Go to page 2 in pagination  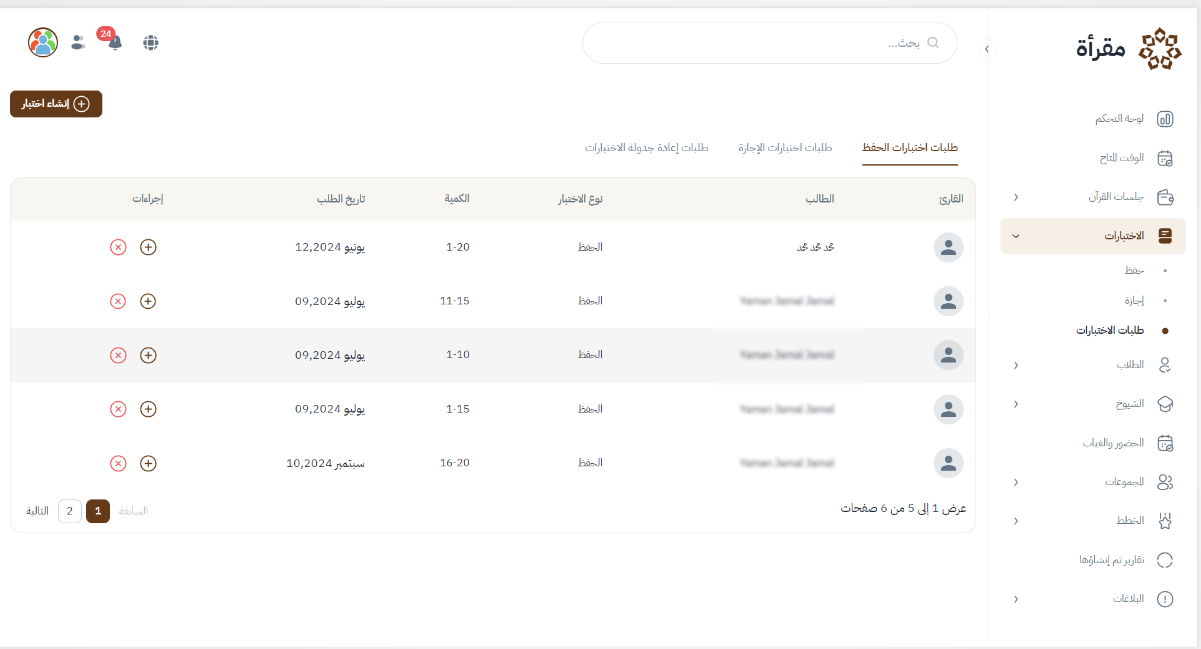[69, 511]
